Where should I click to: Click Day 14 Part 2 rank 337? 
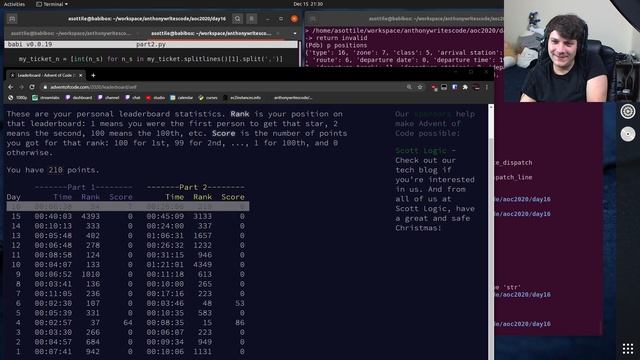[204, 226]
